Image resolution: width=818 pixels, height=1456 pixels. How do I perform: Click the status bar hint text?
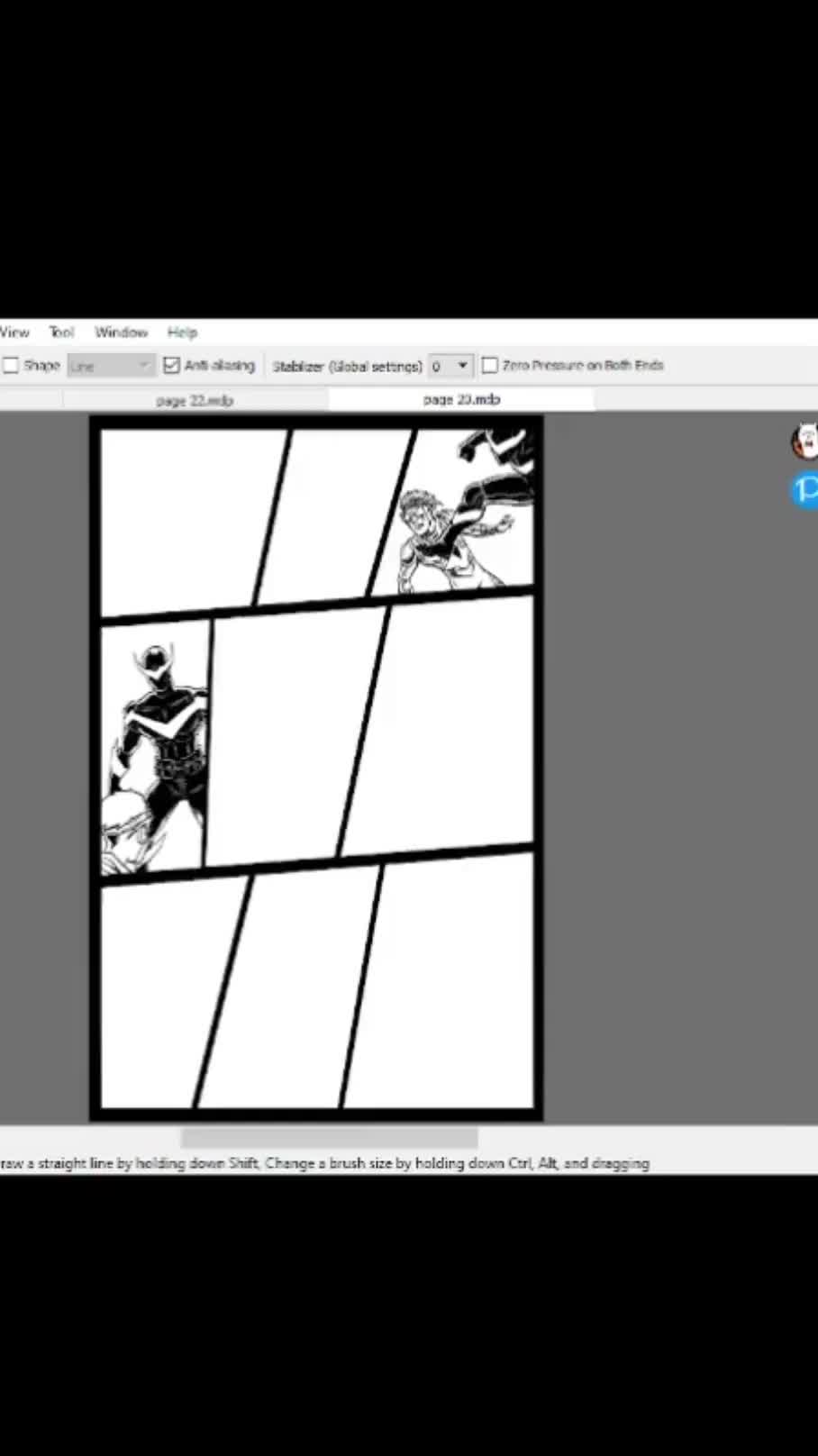(x=325, y=1163)
